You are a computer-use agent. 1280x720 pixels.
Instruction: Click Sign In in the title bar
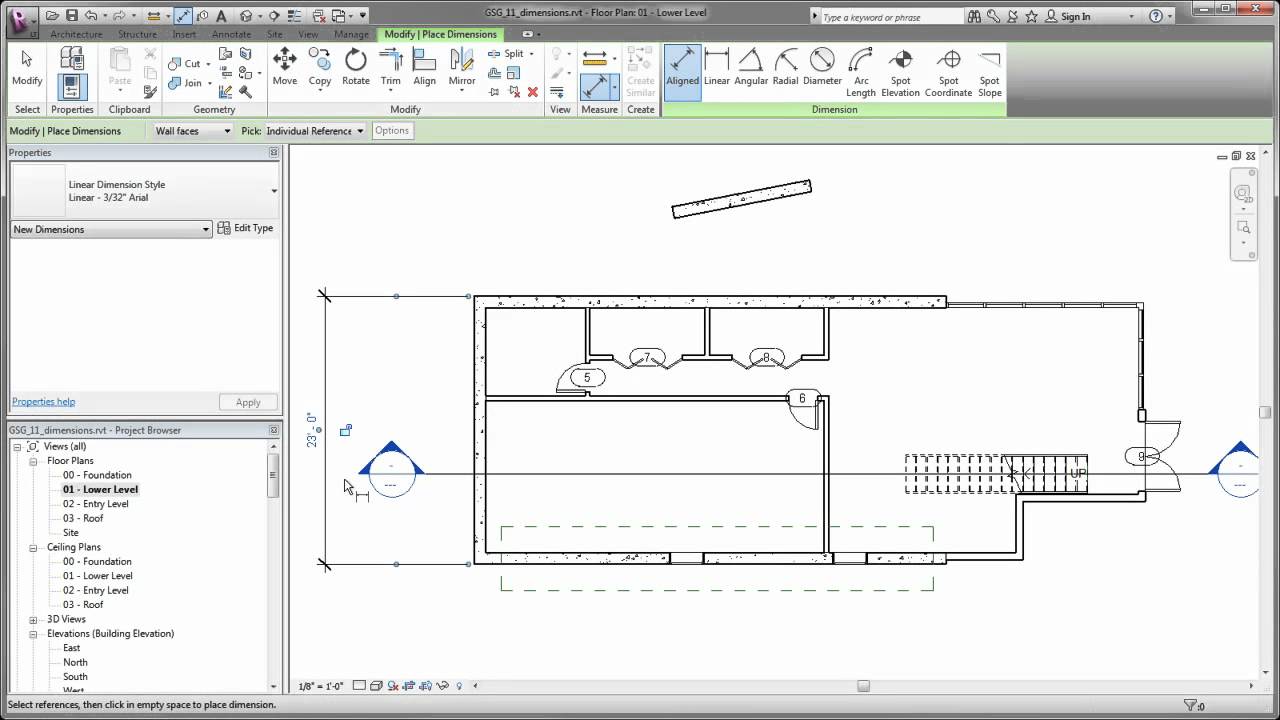tap(1076, 17)
